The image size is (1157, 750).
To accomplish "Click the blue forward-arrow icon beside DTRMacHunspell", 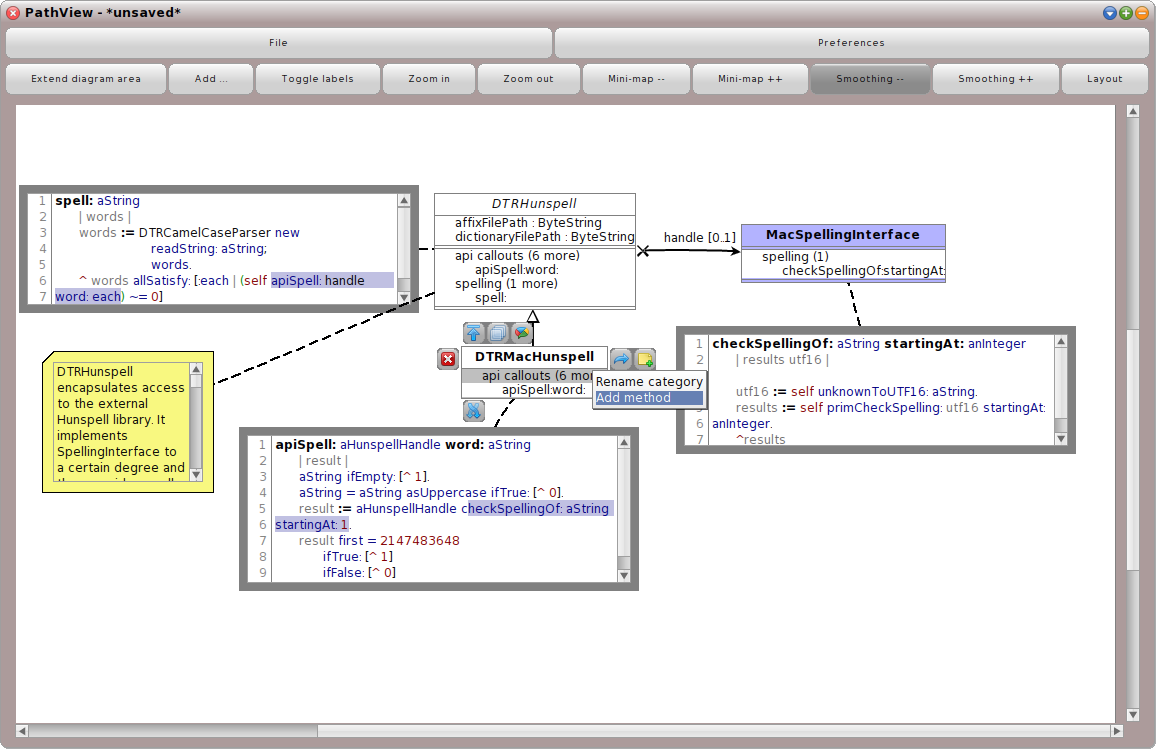I will click(x=621, y=358).
